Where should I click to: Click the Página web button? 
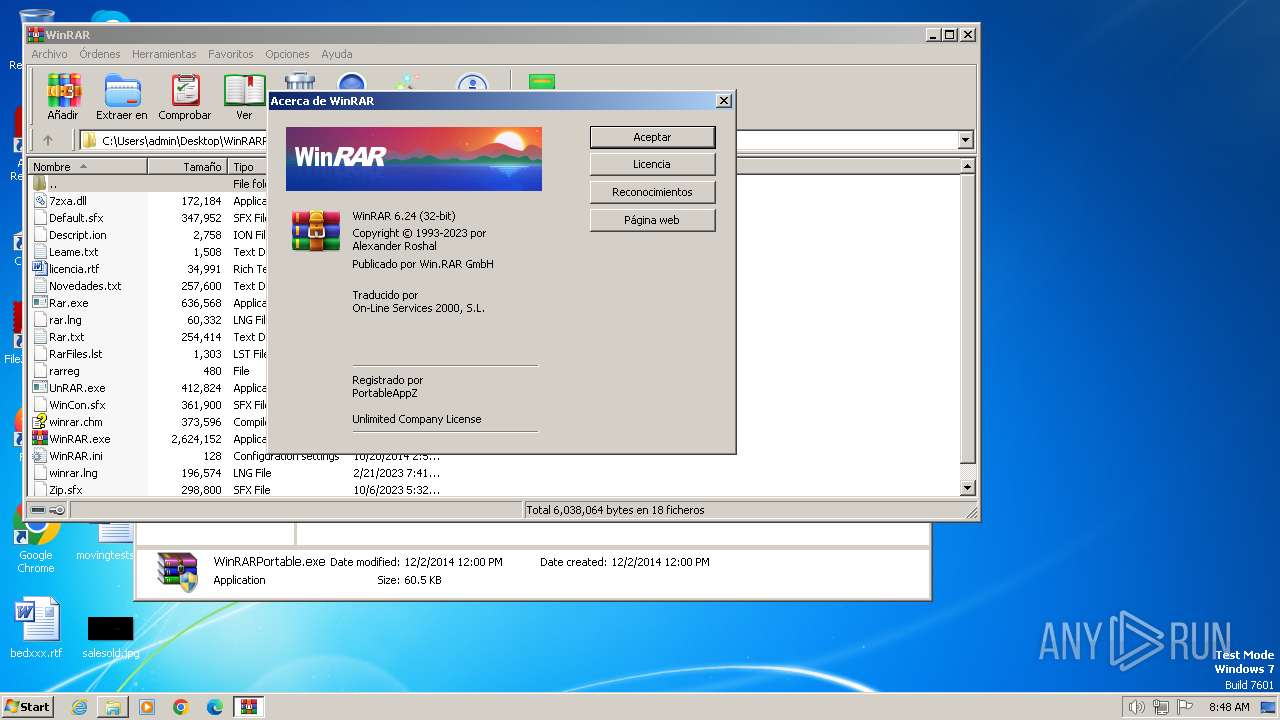tap(652, 220)
